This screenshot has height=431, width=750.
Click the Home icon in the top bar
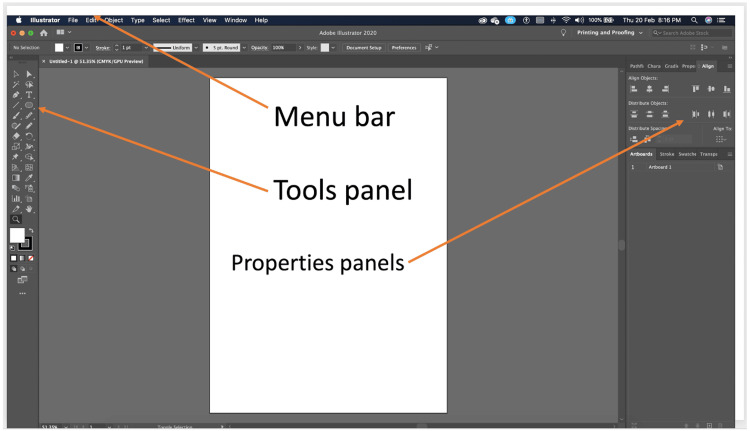point(44,33)
